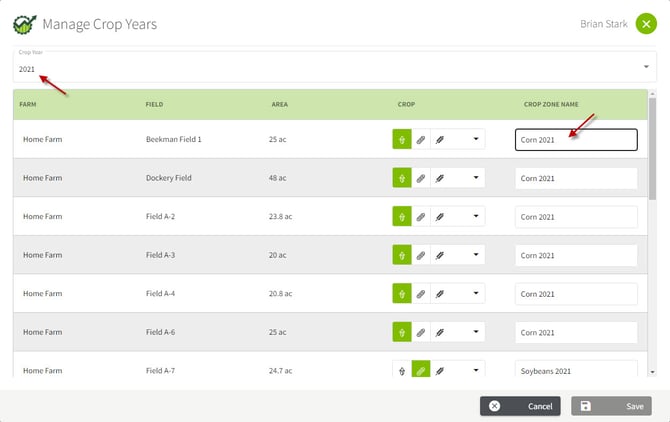Select wheat icon for Field A-2
The height and width of the screenshot is (422, 670).
click(x=440, y=217)
